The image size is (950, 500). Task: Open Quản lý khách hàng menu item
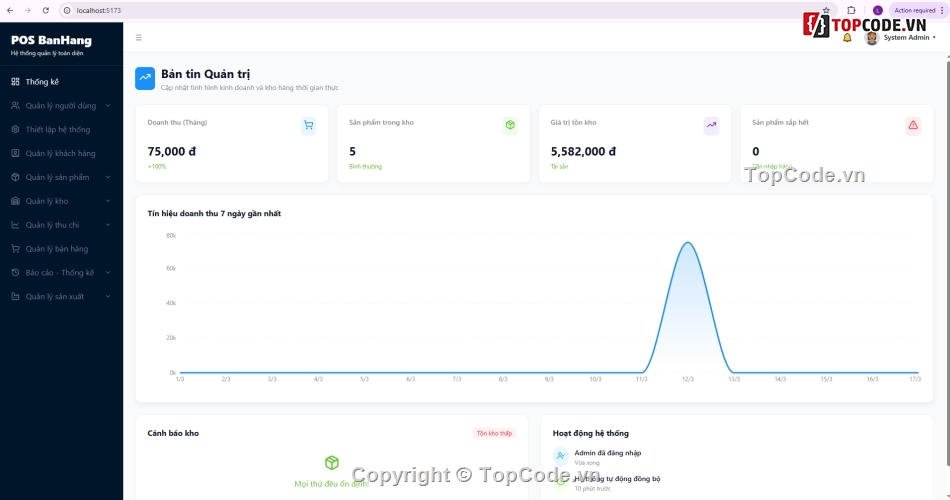pos(60,153)
